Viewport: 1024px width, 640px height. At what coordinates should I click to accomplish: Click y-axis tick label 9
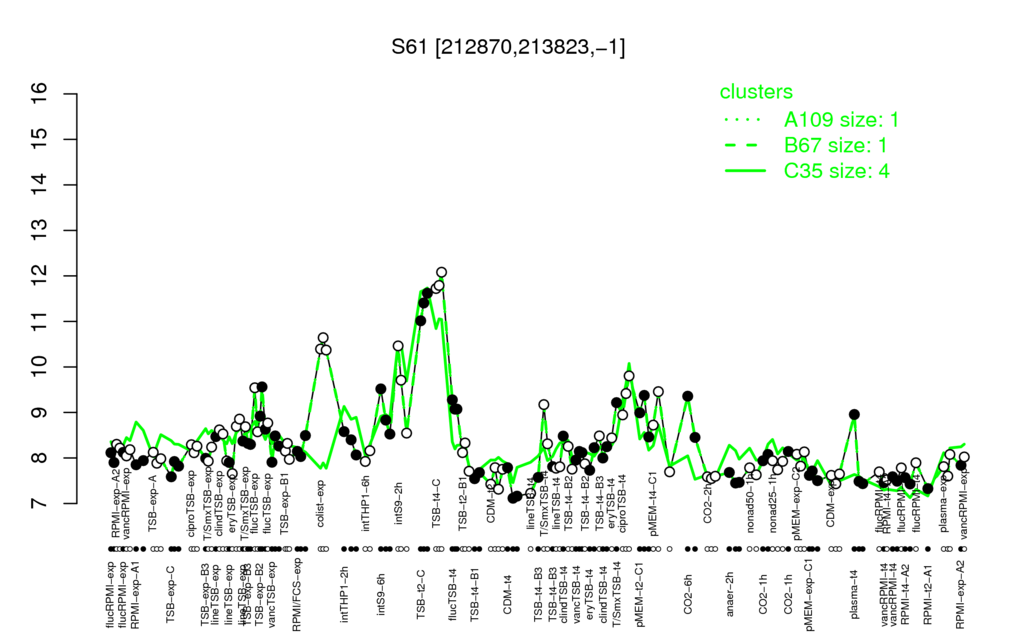tap(40, 413)
